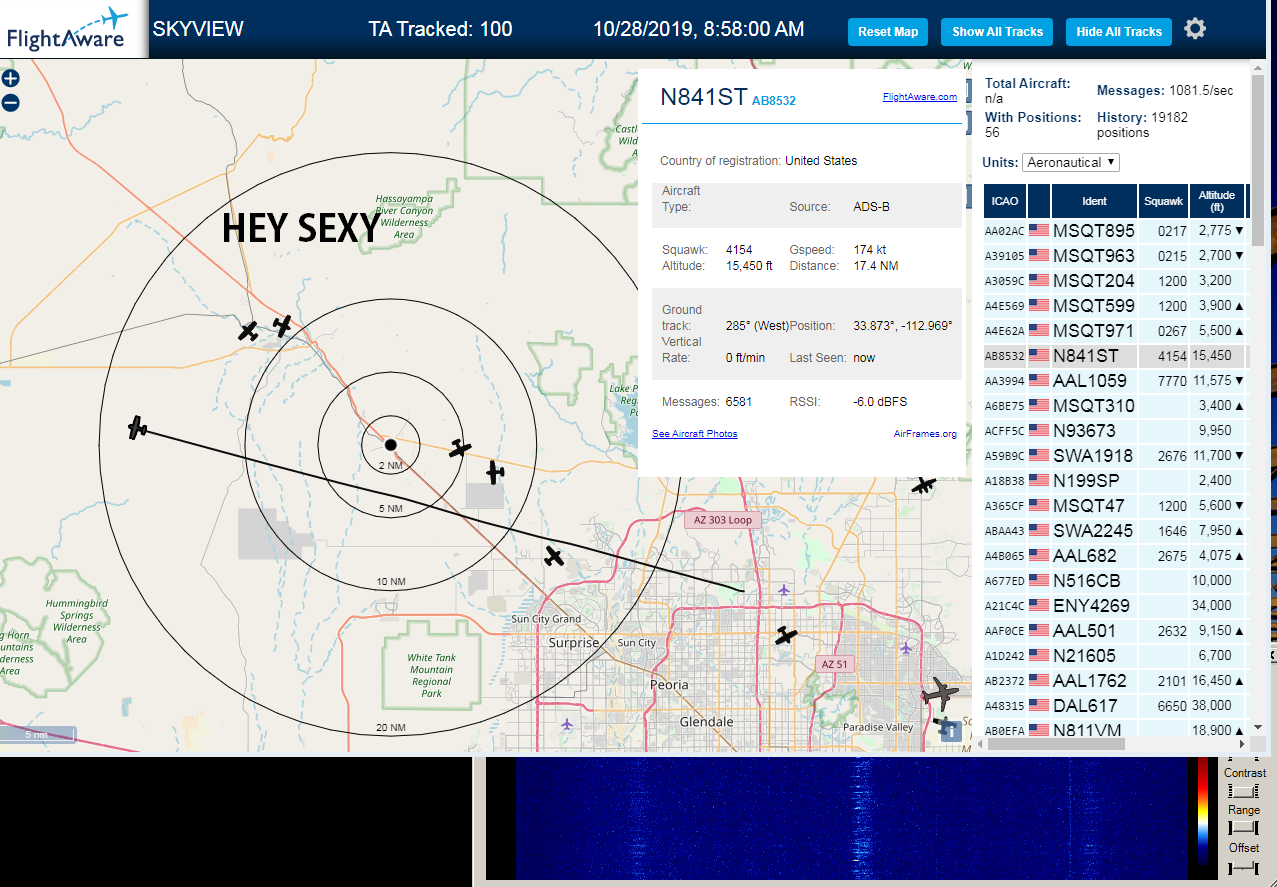Viewport: 1277px width, 887px height.
Task: Open See Aircraft Photos link
Action: pyautogui.click(x=694, y=434)
